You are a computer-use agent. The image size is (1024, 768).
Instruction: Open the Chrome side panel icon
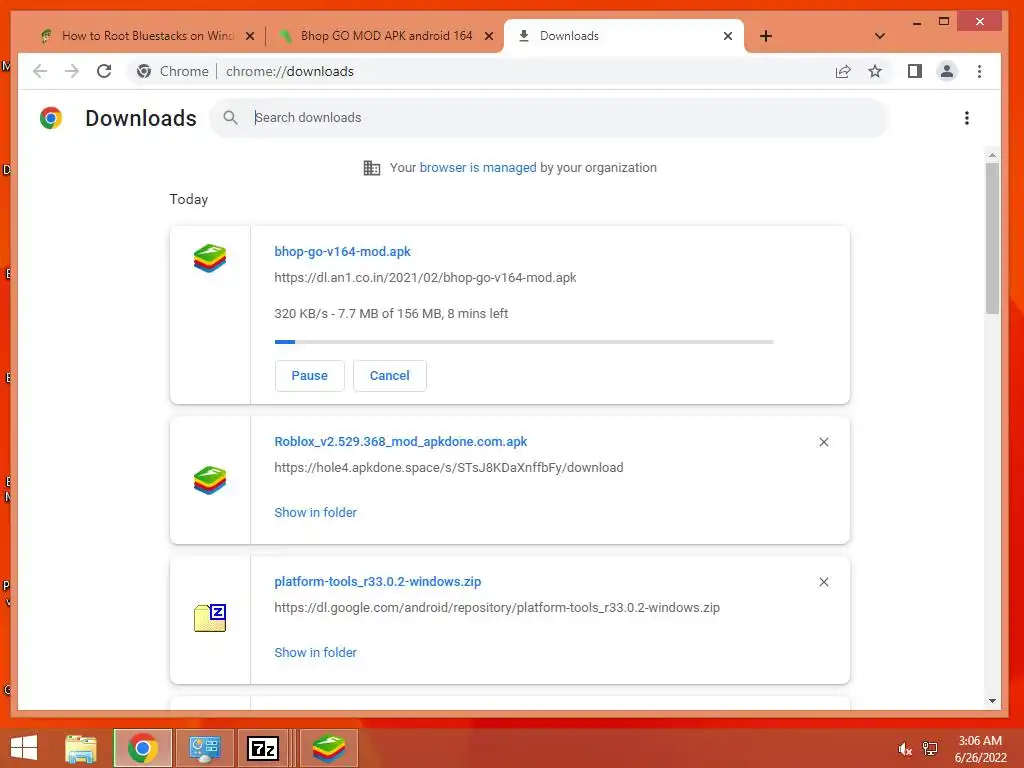[915, 71]
